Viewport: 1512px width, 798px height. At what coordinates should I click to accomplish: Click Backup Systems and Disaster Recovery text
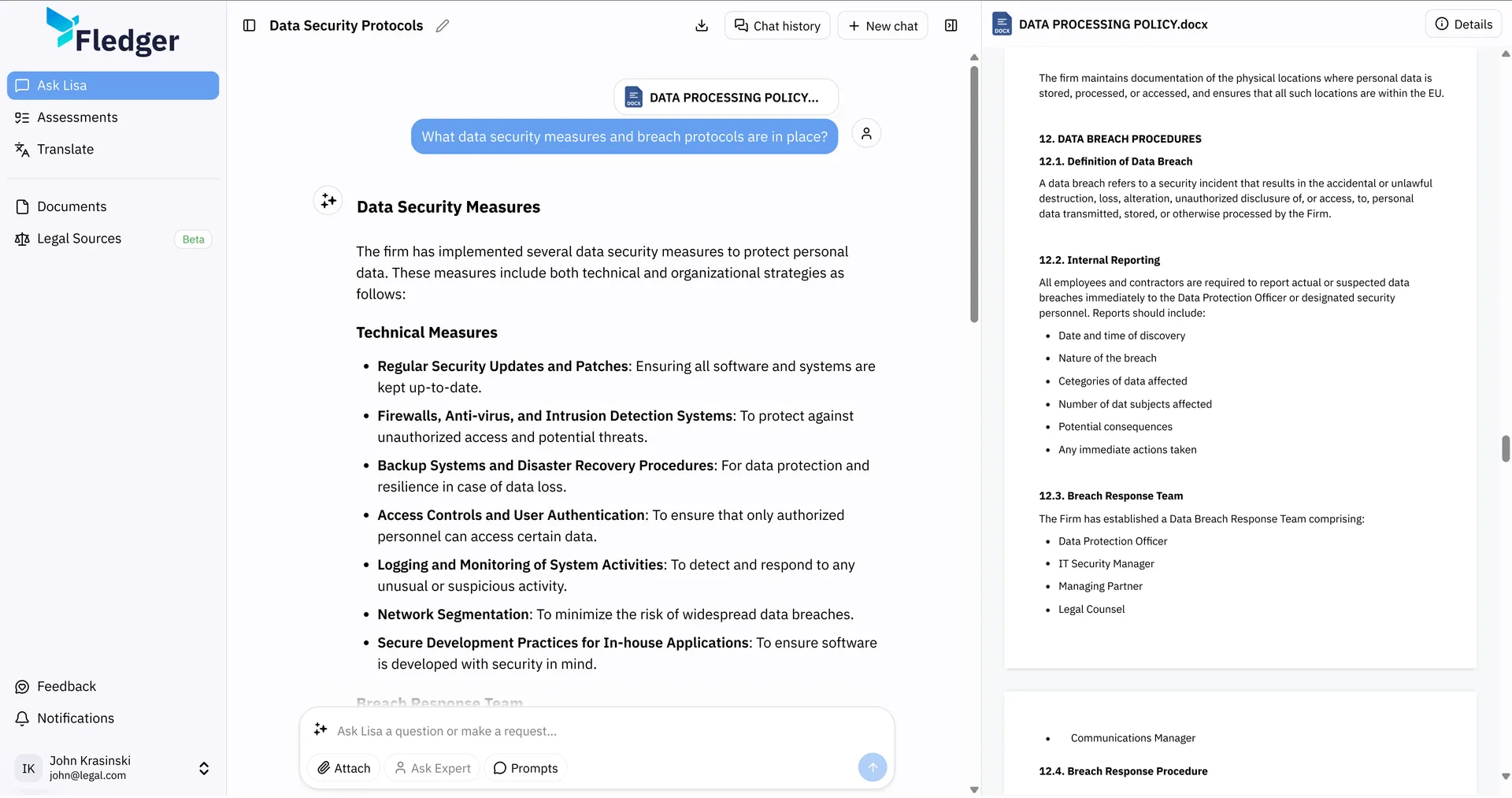547,466
